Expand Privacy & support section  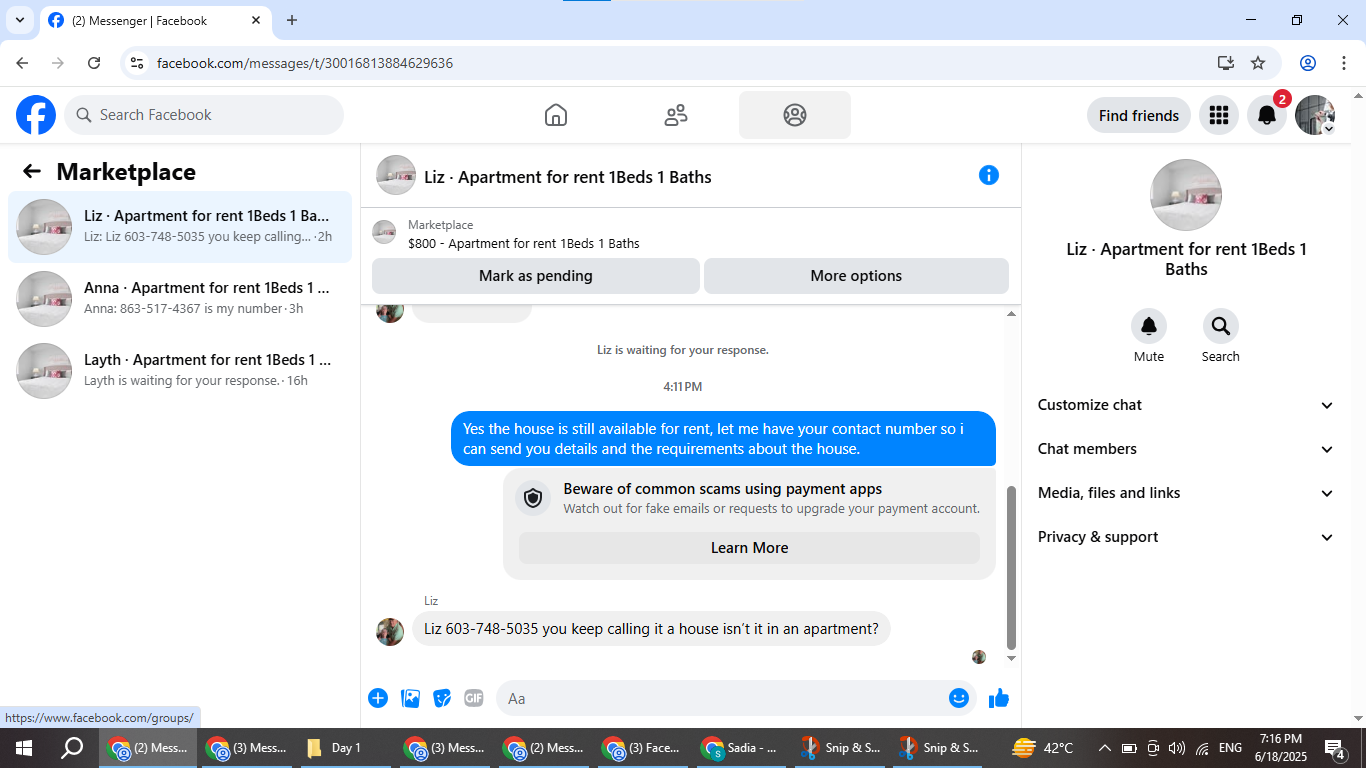point(1186,537)
